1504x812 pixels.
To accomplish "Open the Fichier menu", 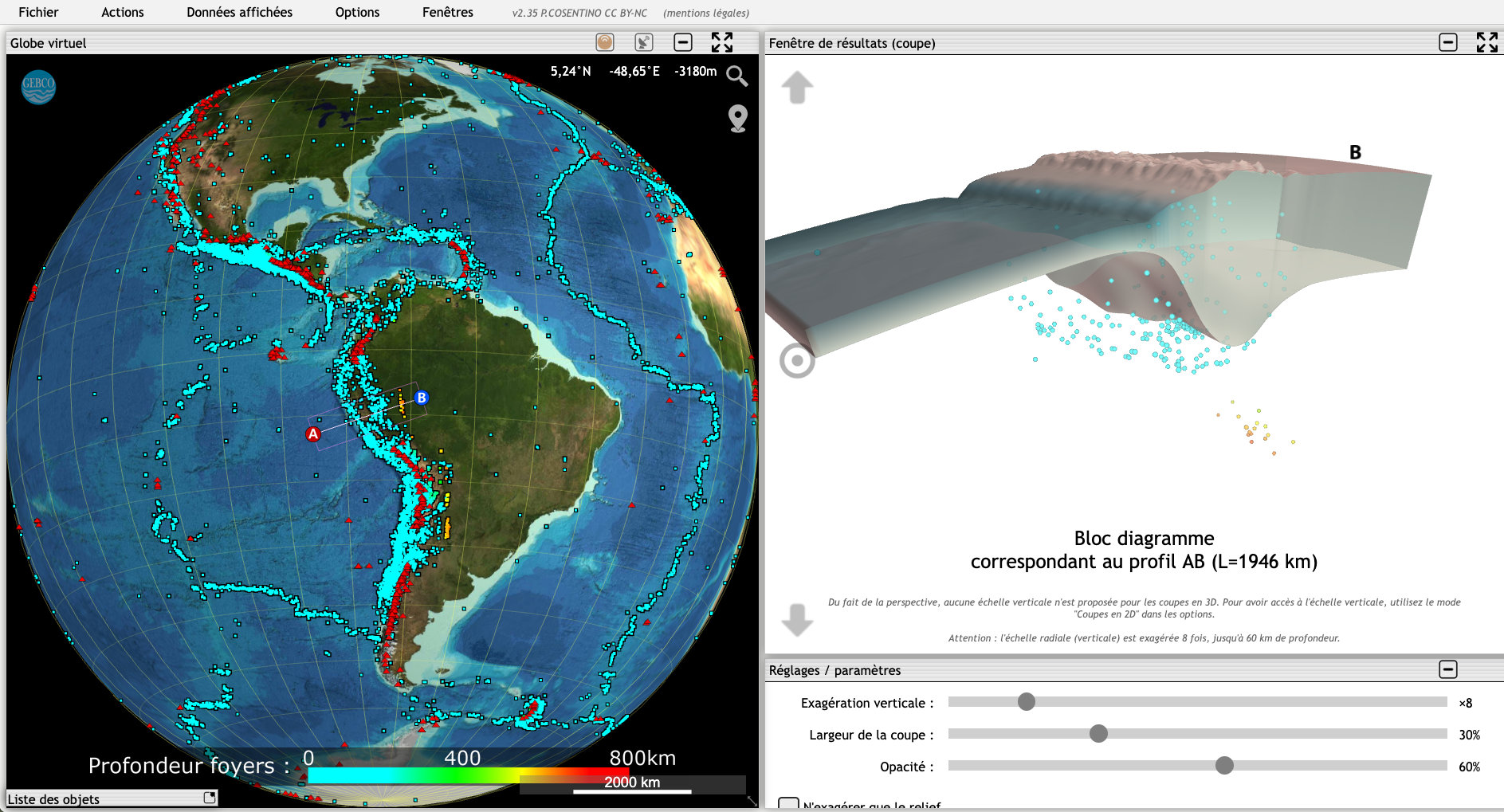I will click(x=38, y=12).
